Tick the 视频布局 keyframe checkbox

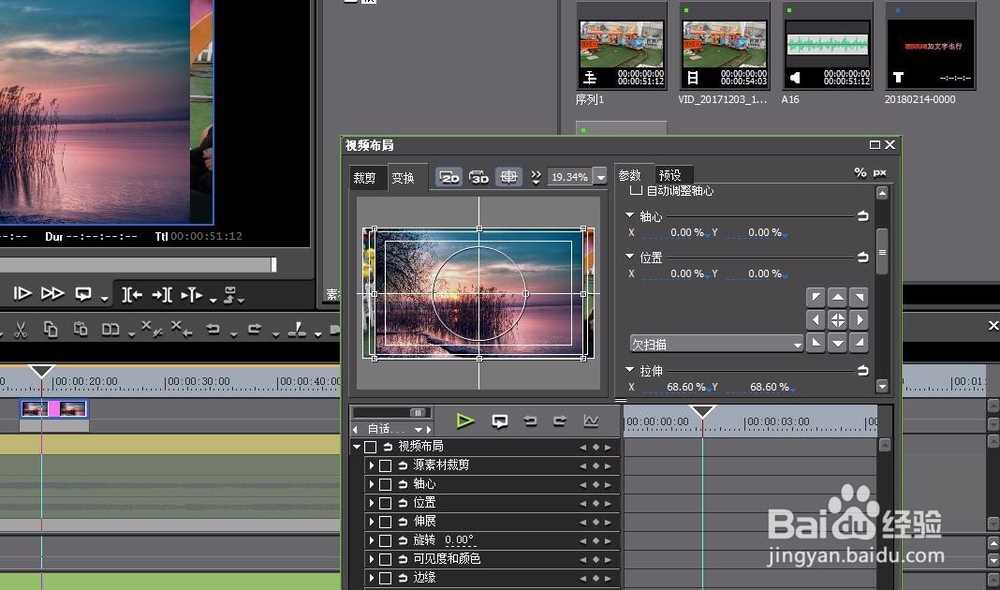click(370, 447)
